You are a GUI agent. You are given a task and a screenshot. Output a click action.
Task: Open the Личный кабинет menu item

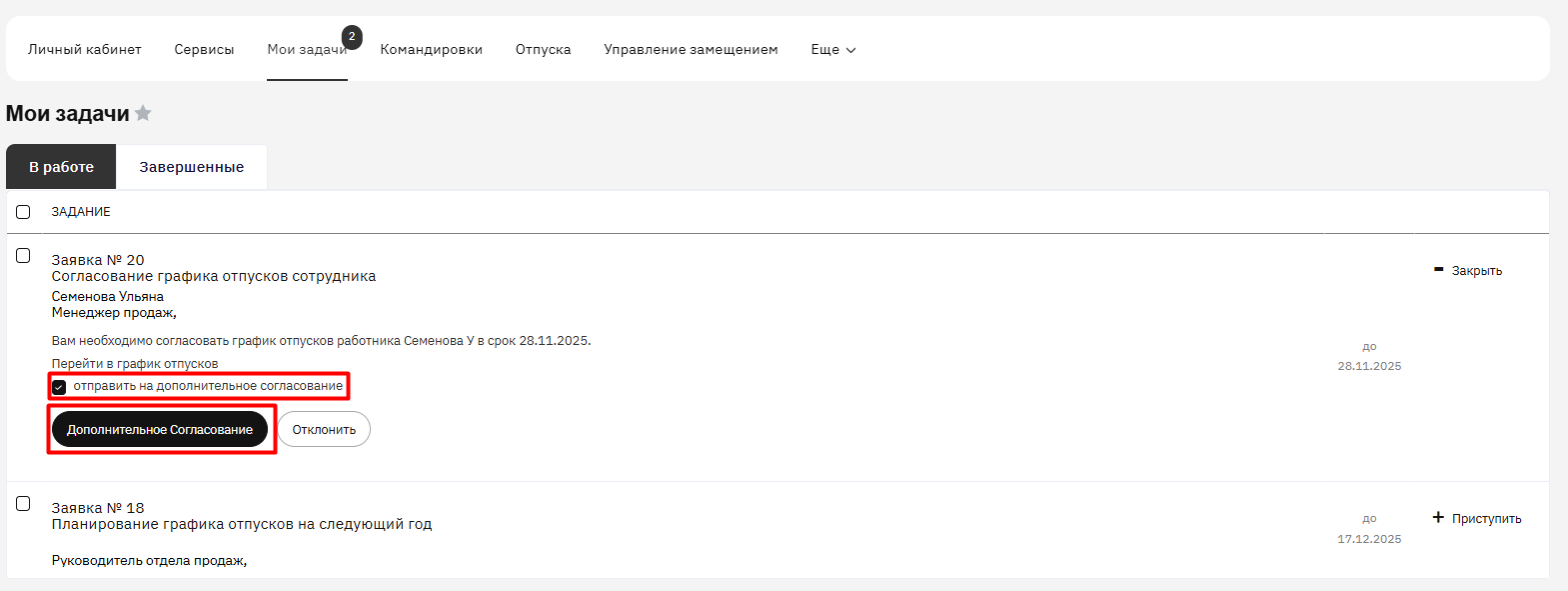[x=85, y=49]
